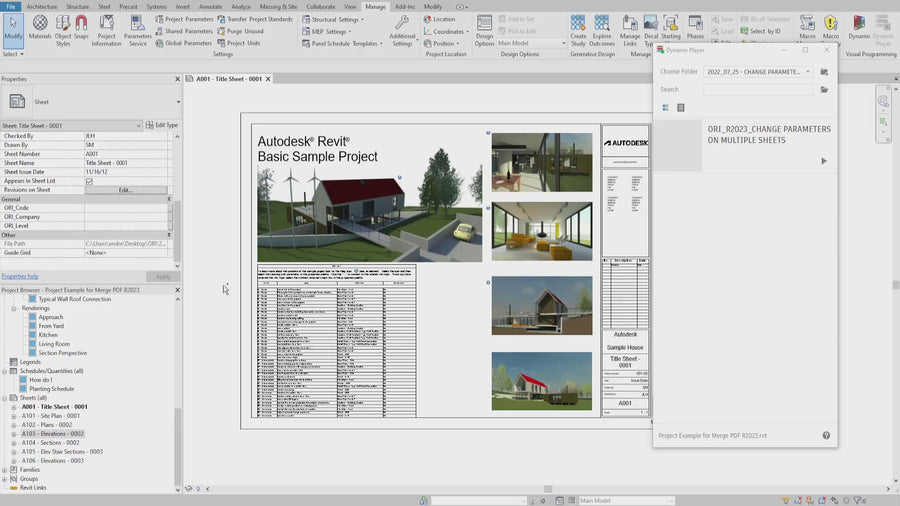Open folder icon next to Dynamo Player search
900x506 pixels.
[x=824, y=89]
